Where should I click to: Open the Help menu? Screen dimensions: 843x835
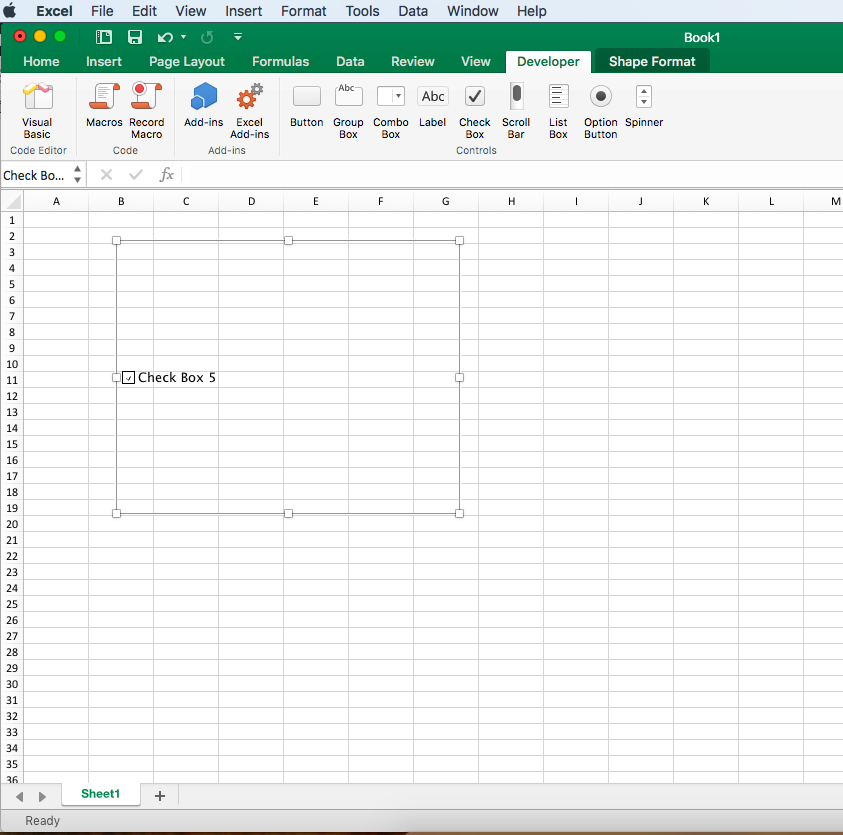[532, 11]
